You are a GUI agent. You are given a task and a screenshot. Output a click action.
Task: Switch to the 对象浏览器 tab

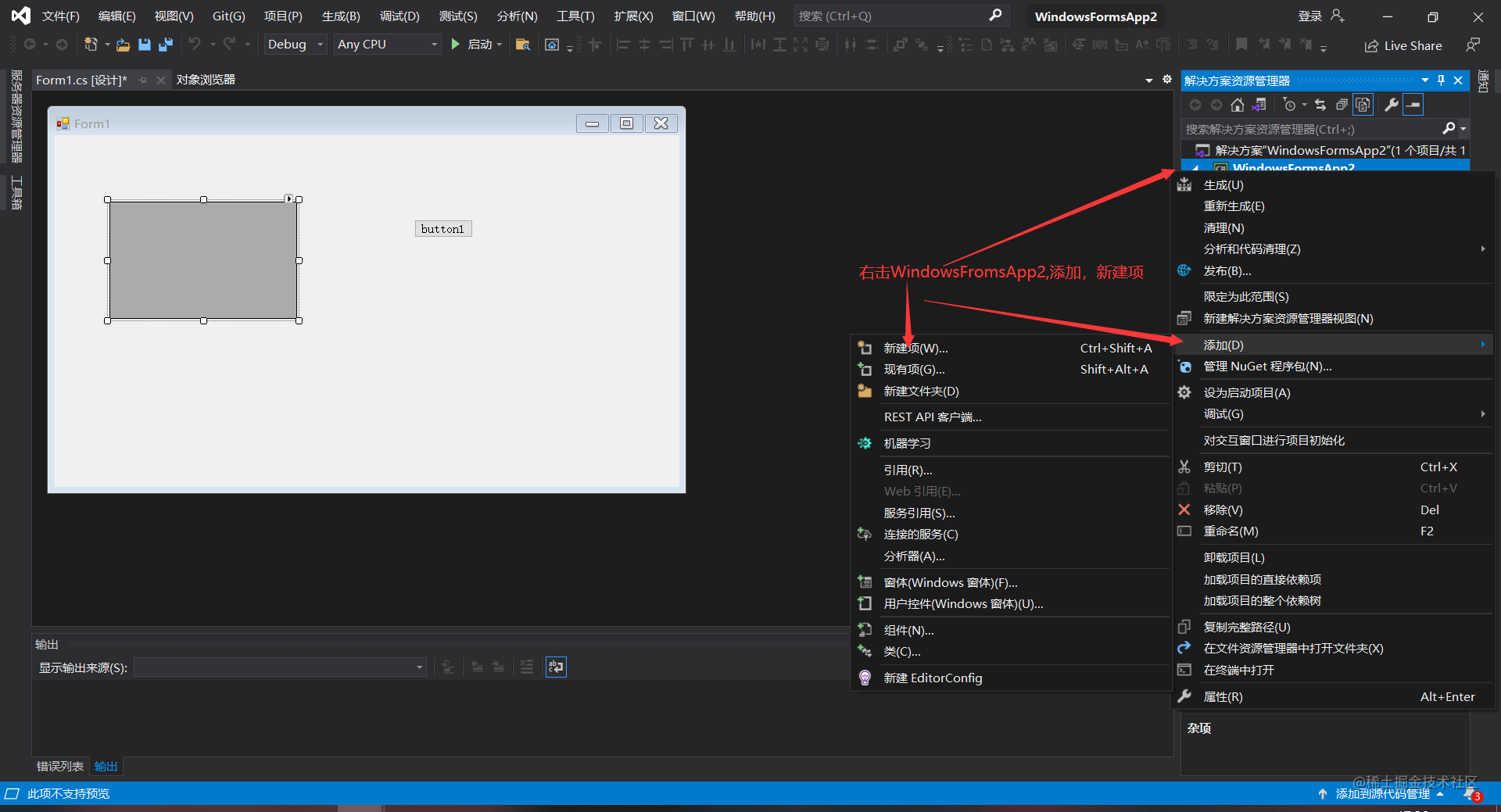pyautogui.click(x=206, y=80)
